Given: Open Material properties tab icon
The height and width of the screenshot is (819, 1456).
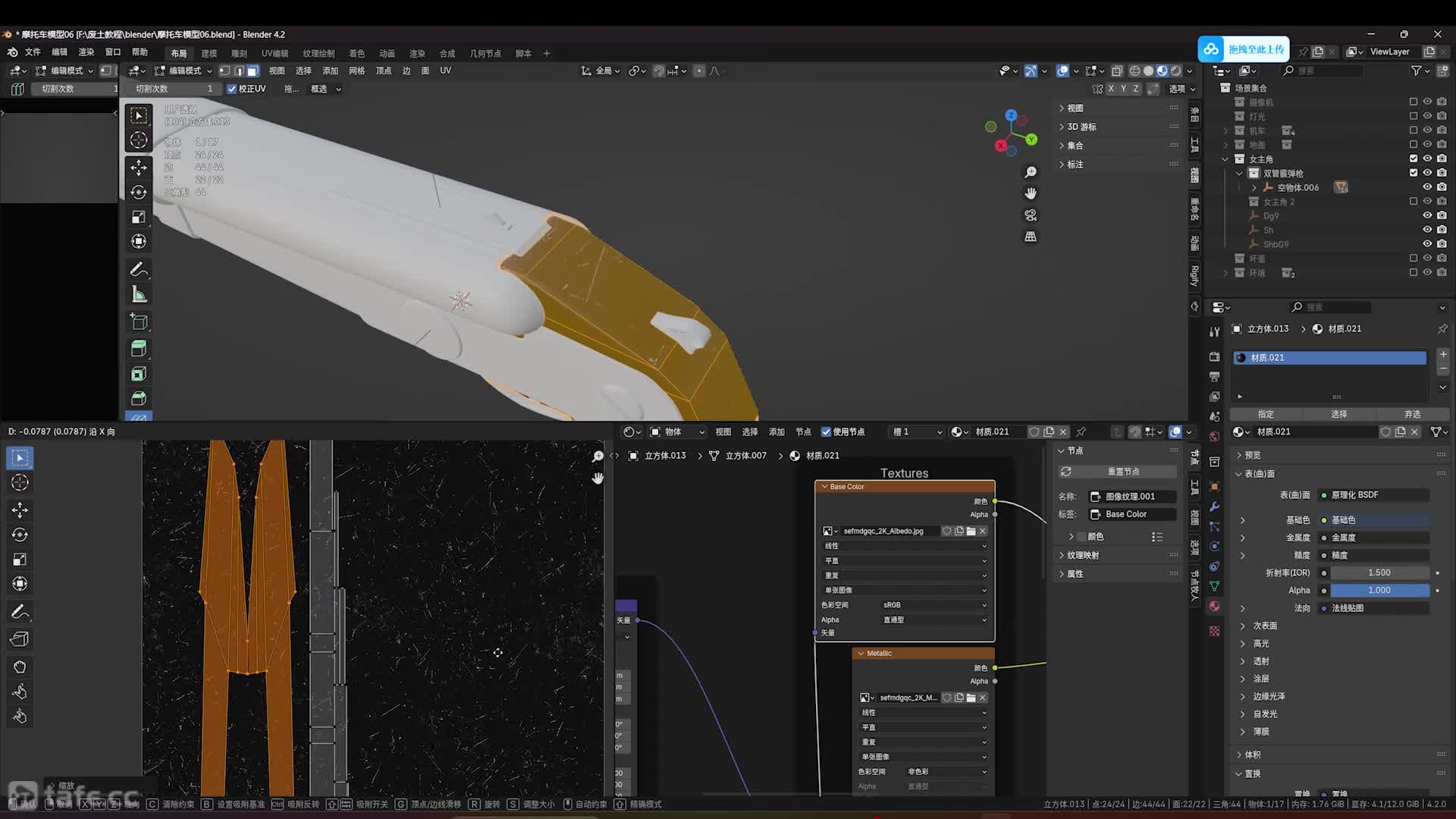Looking at the screenshot, I should pyautogui.click(x=1214, y=606).
